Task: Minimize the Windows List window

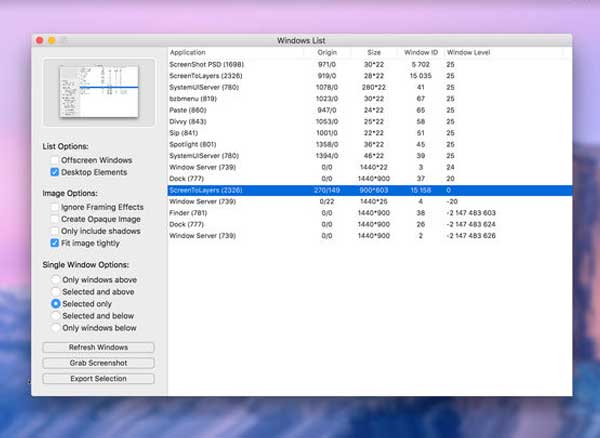Action: [52, 41]
